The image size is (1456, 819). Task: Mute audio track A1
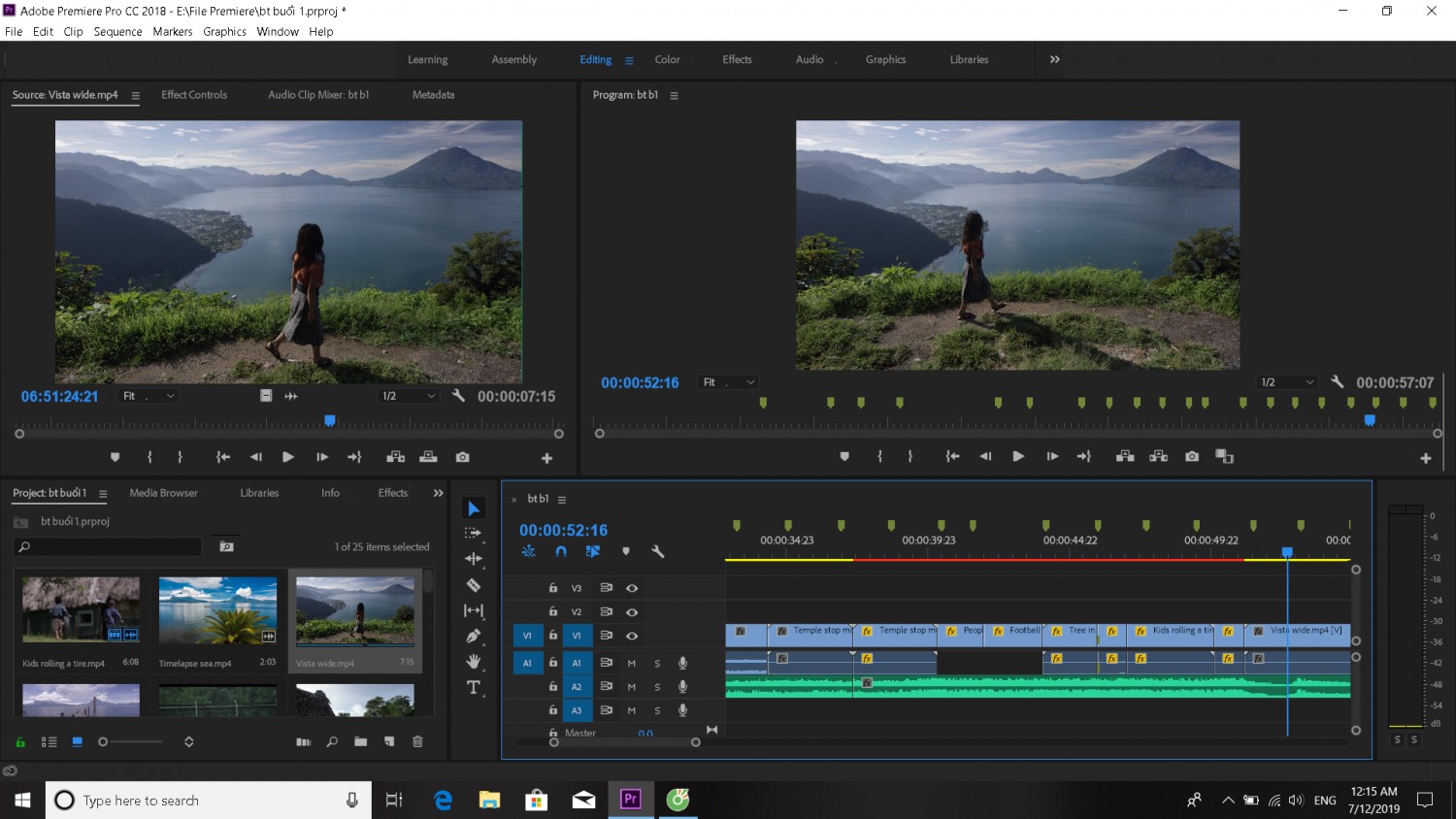[x=631, y=663]
